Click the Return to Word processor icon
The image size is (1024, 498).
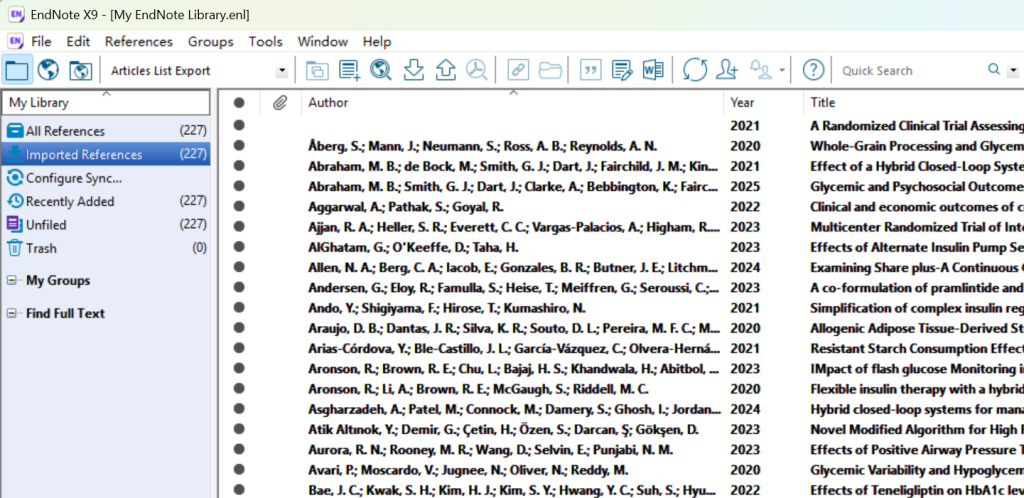tap(653, 70)
